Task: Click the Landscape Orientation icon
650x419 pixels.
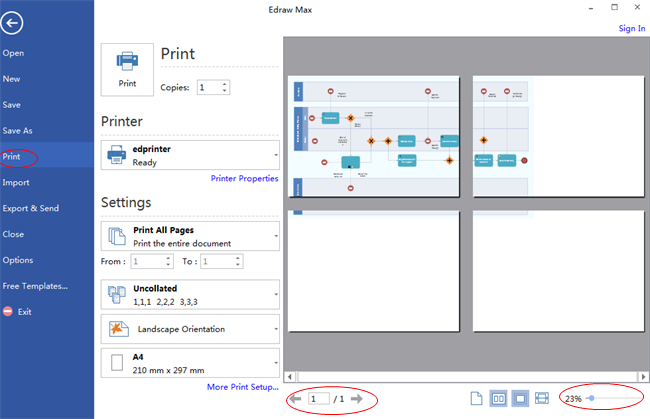Action: click(119, 329)
